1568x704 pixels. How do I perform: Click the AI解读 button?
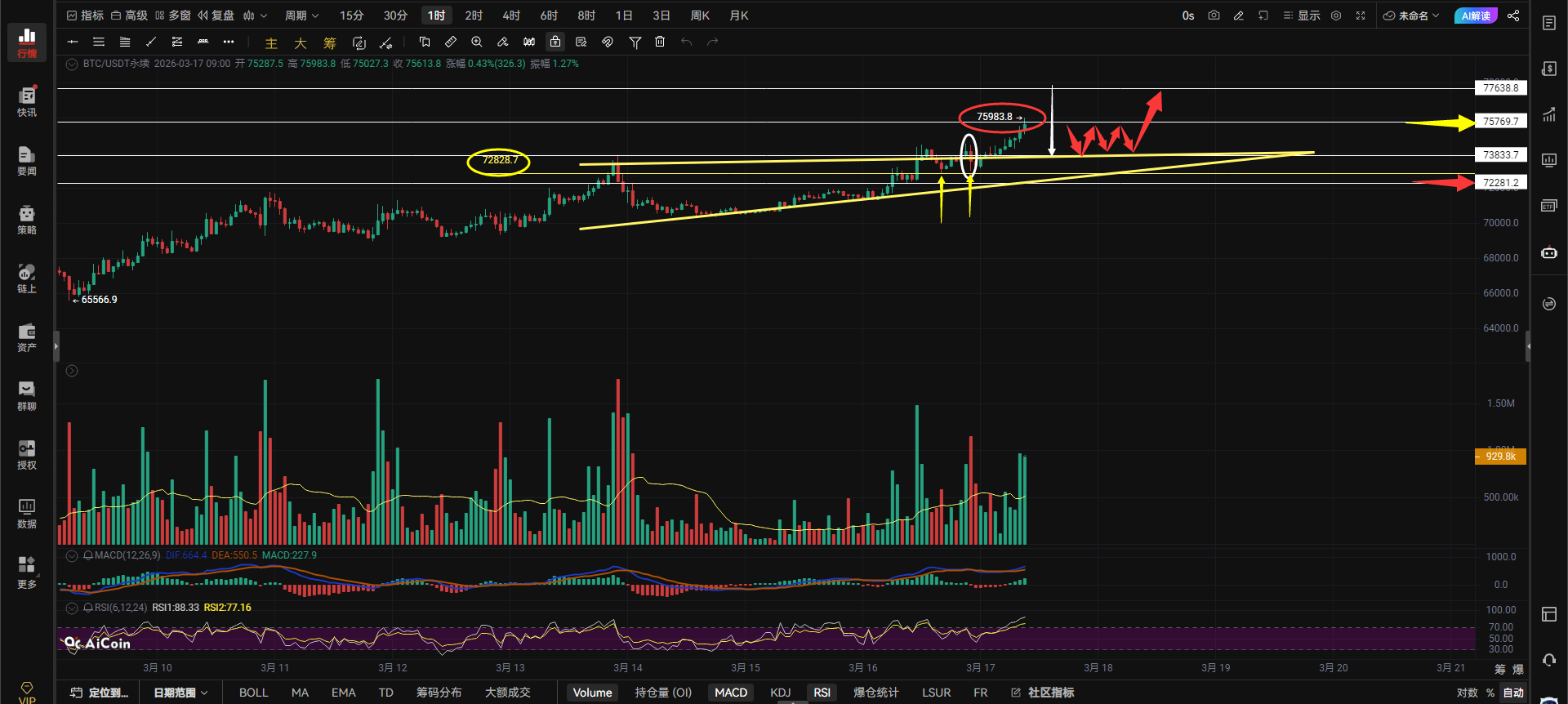[x=1475, y=16]
